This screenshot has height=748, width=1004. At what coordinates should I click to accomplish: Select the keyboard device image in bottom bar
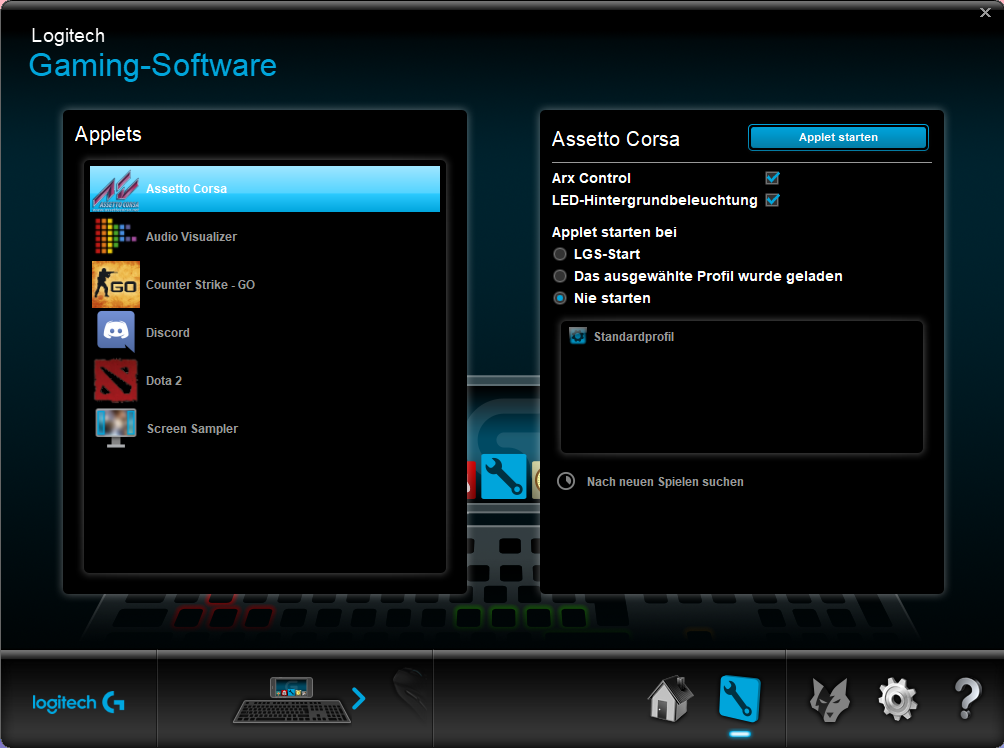[x=292, y=700]
